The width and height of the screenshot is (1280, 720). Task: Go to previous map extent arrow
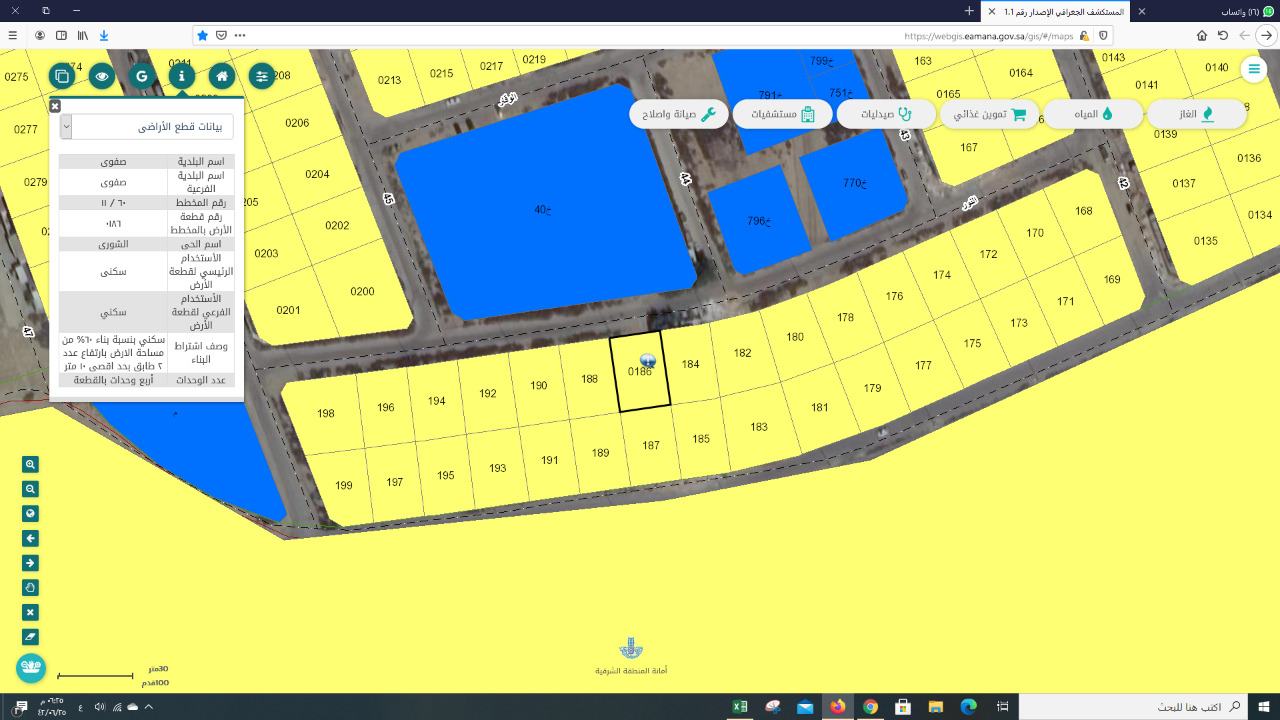pos(31,538)
